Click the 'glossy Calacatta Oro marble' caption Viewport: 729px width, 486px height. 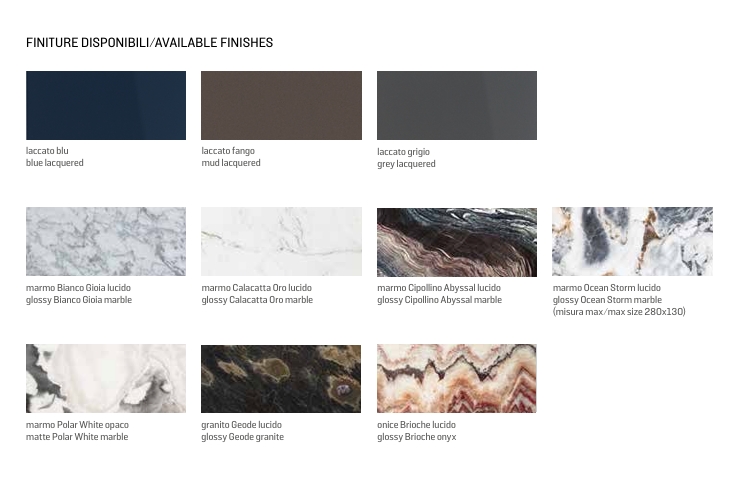pyautogui.click(x=257, y=300)
